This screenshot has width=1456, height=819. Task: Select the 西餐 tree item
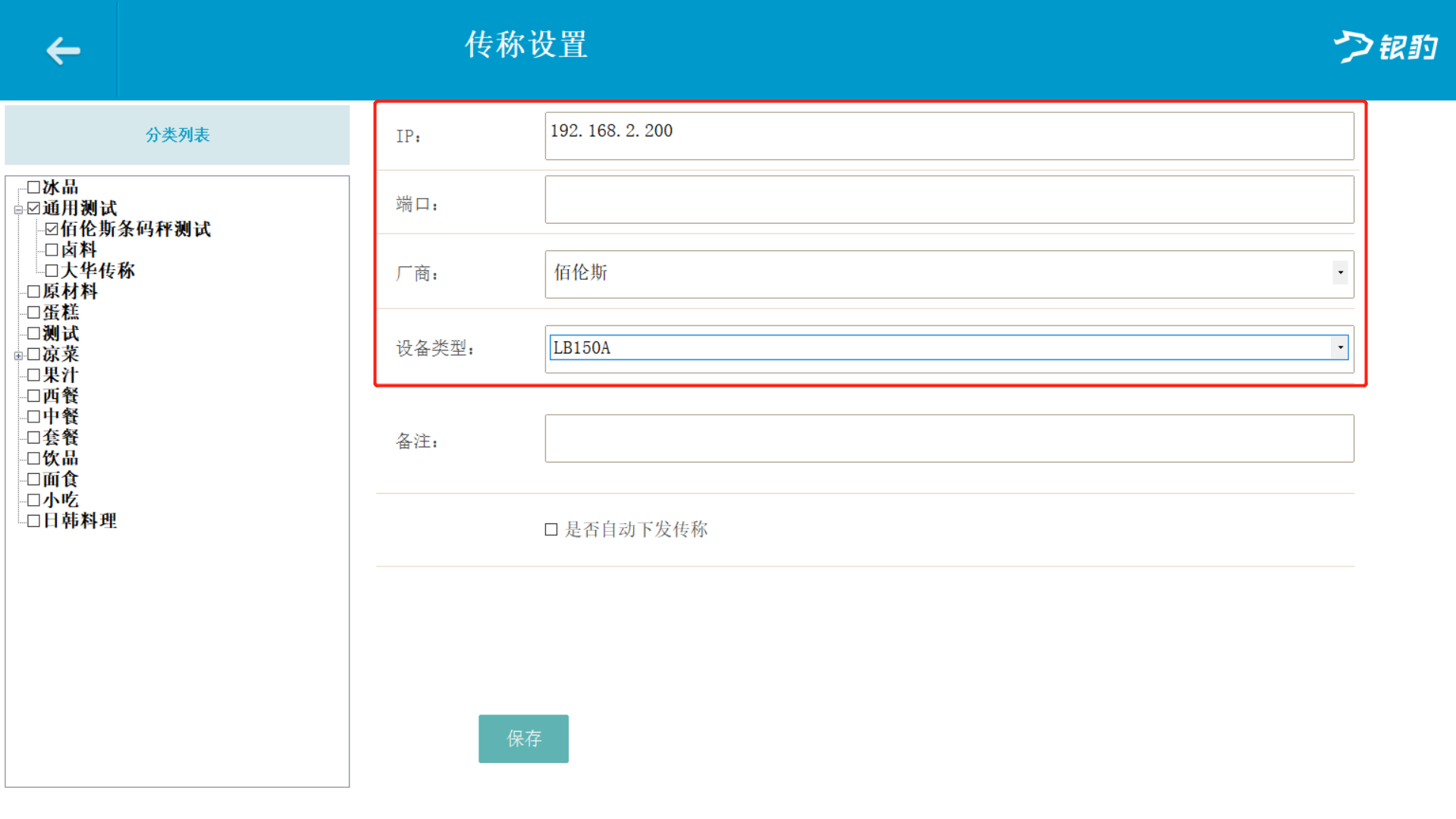click(61, 396)
